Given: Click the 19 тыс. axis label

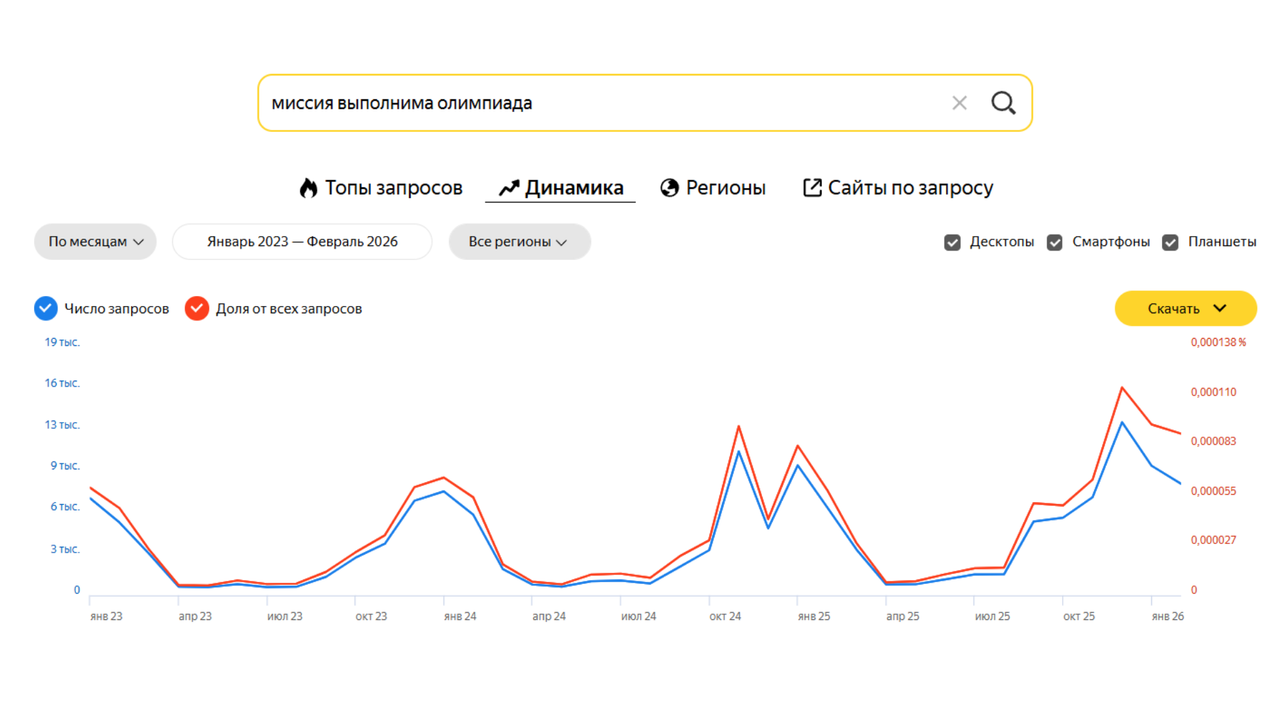Looking at the screenshot, I should [62, 342].
